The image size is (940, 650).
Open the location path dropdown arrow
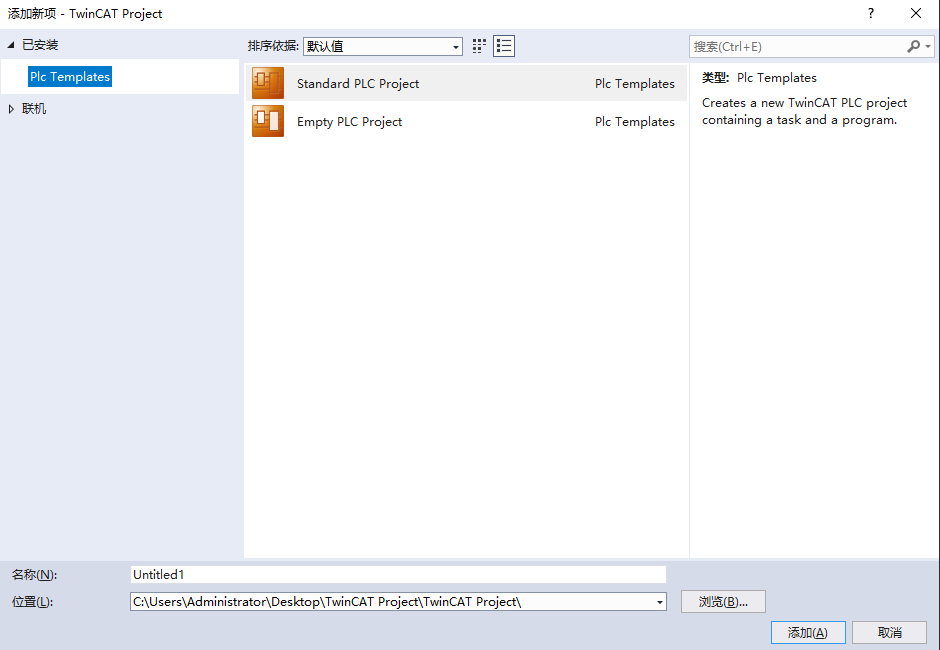tap(659, 601)
